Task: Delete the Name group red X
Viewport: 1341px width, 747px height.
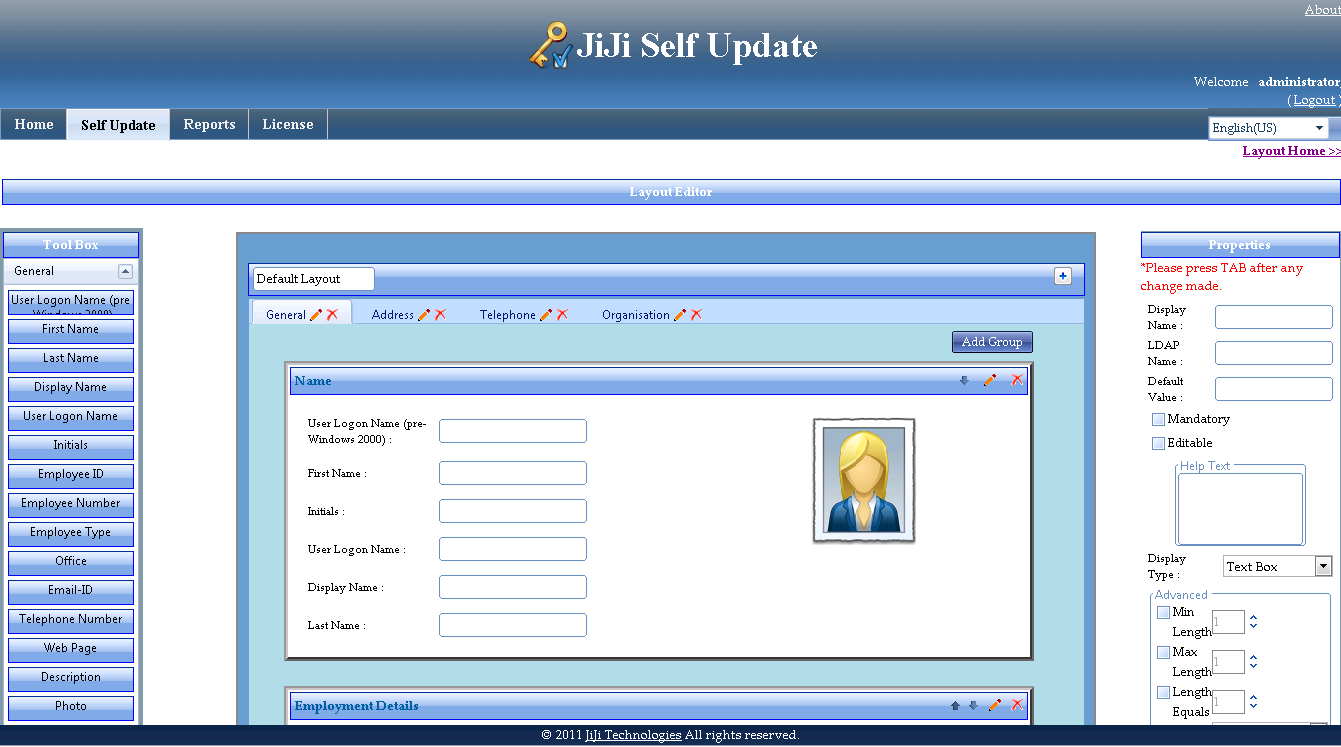Action: click(1017, 380)
